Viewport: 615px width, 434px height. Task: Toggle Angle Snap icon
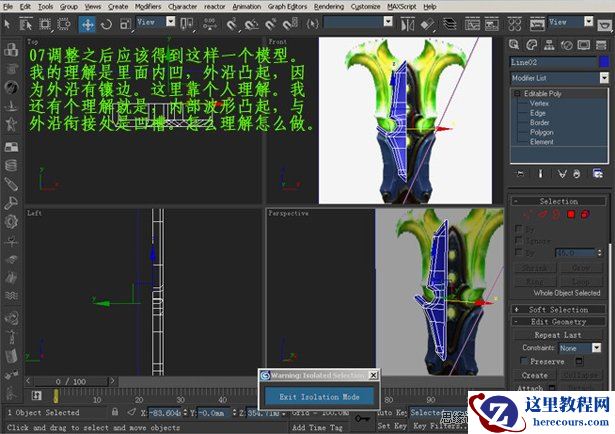click(x=251, y=24)
